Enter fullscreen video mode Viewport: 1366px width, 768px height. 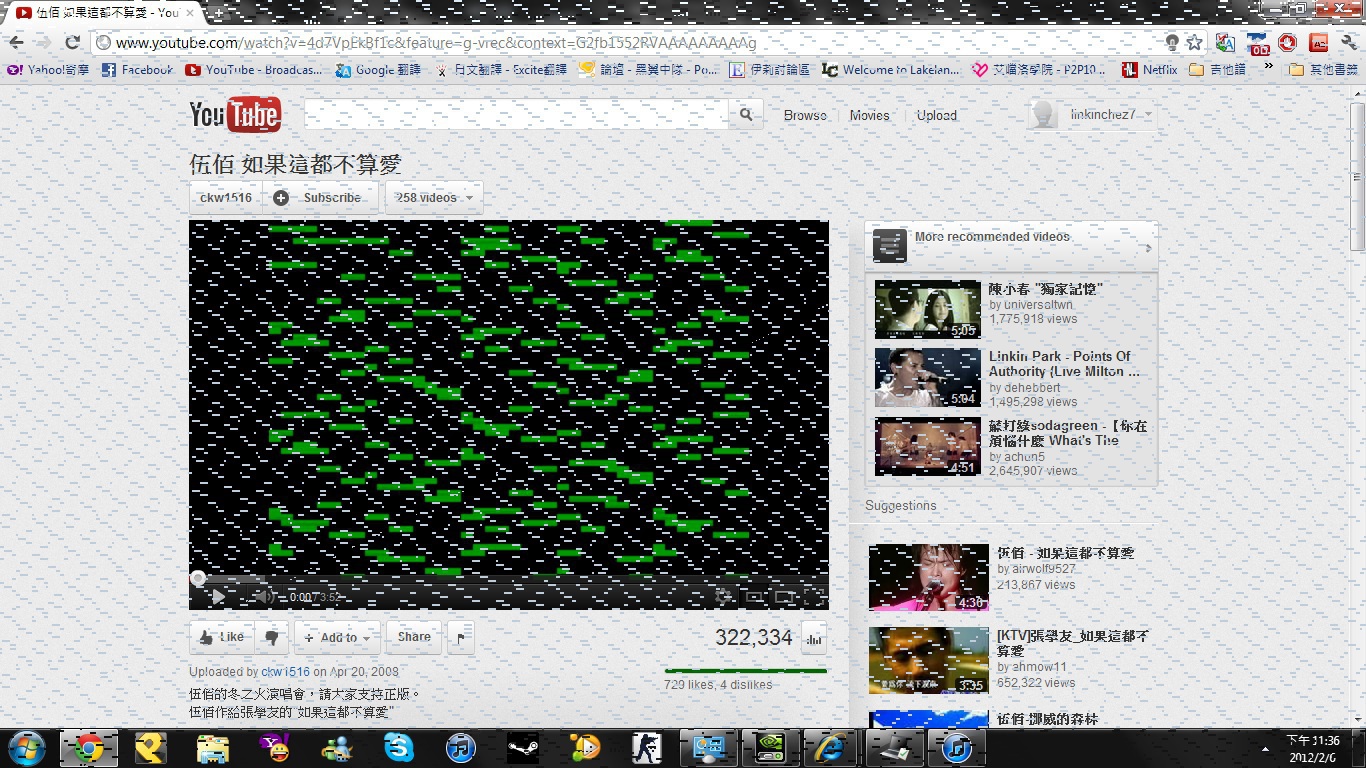point(814,597)
